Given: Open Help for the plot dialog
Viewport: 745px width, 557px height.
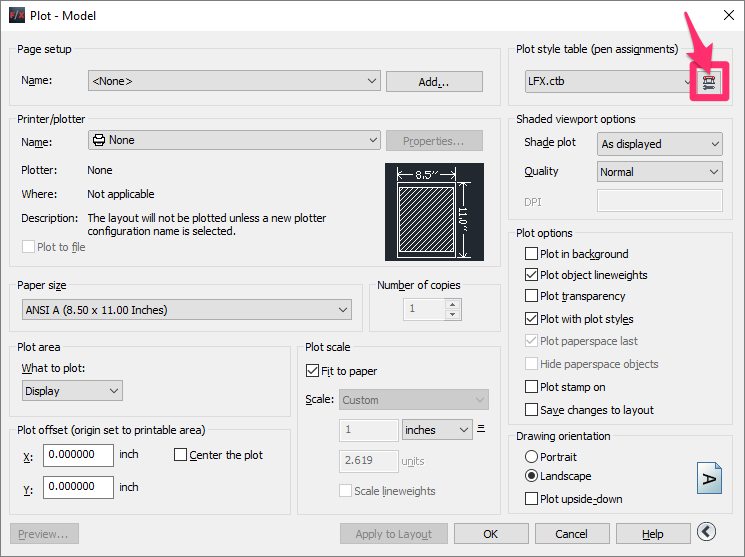Looking at the screenshot, I should click(x=653, y=534).
